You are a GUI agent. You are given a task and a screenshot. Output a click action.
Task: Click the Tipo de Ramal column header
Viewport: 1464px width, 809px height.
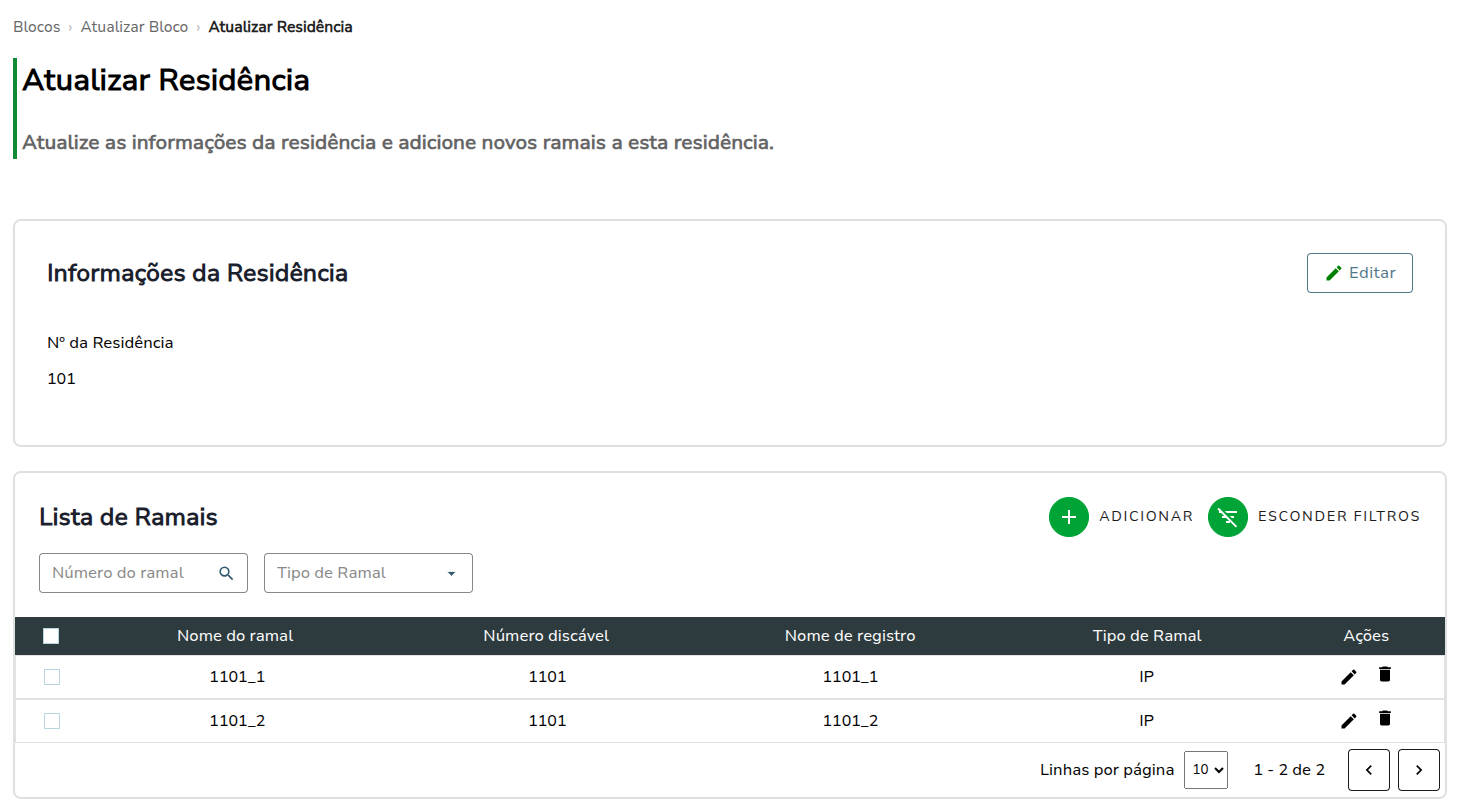[x=1147, y=636]
